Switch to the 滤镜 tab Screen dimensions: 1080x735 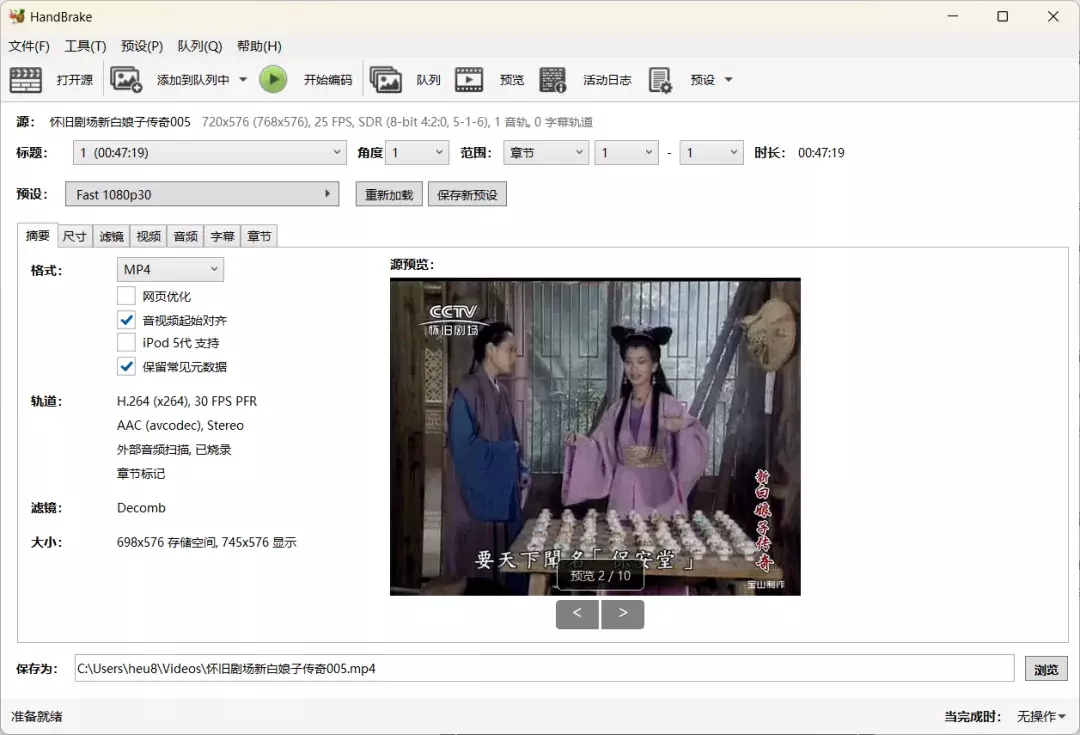111,236
